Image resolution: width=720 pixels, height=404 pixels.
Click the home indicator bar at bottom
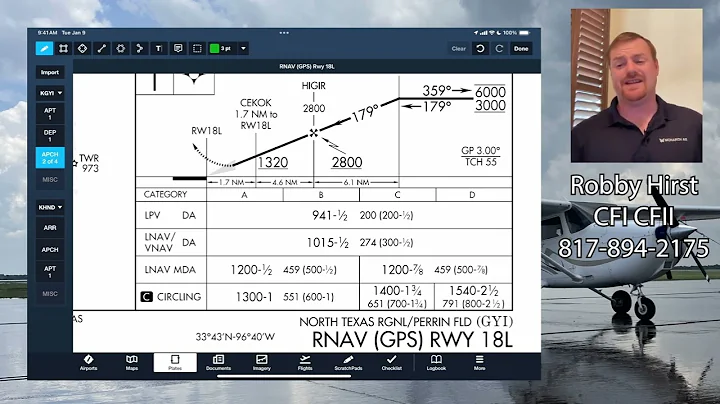284,376
